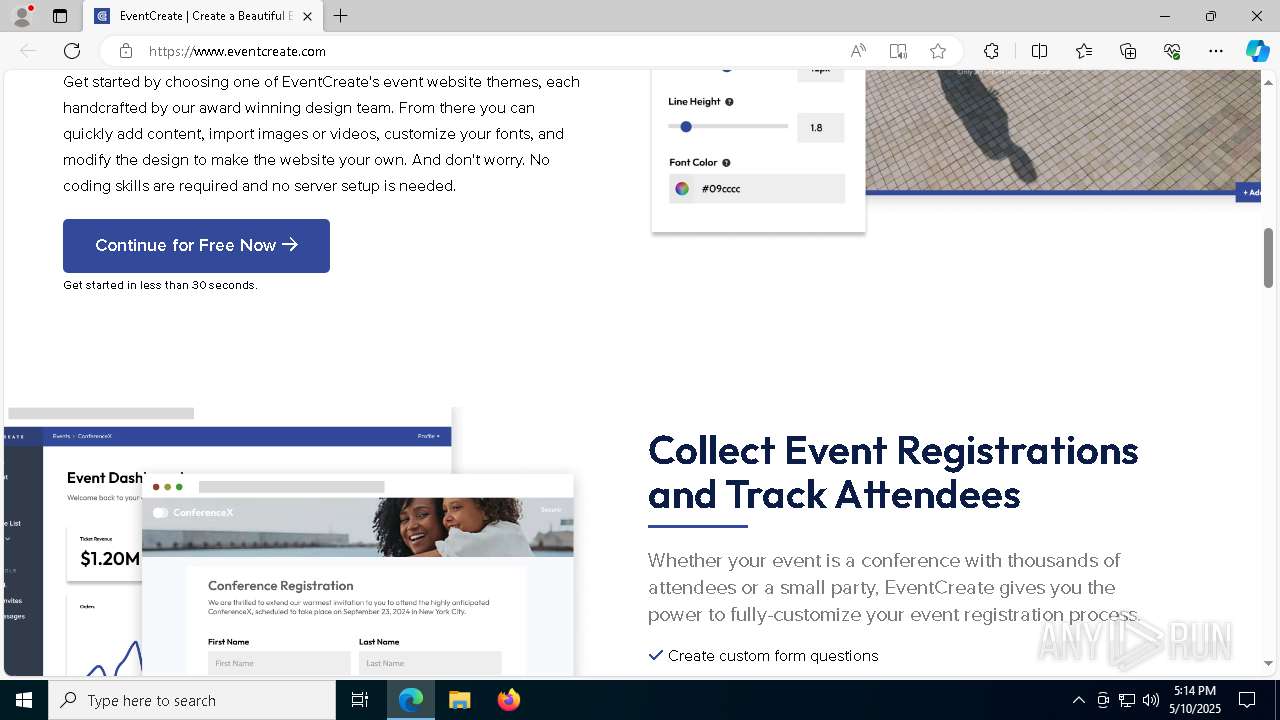Click the $1.20M ticket revenue figure
The height and width of the screenshot is (720, 1280).
tap(110, 559)
